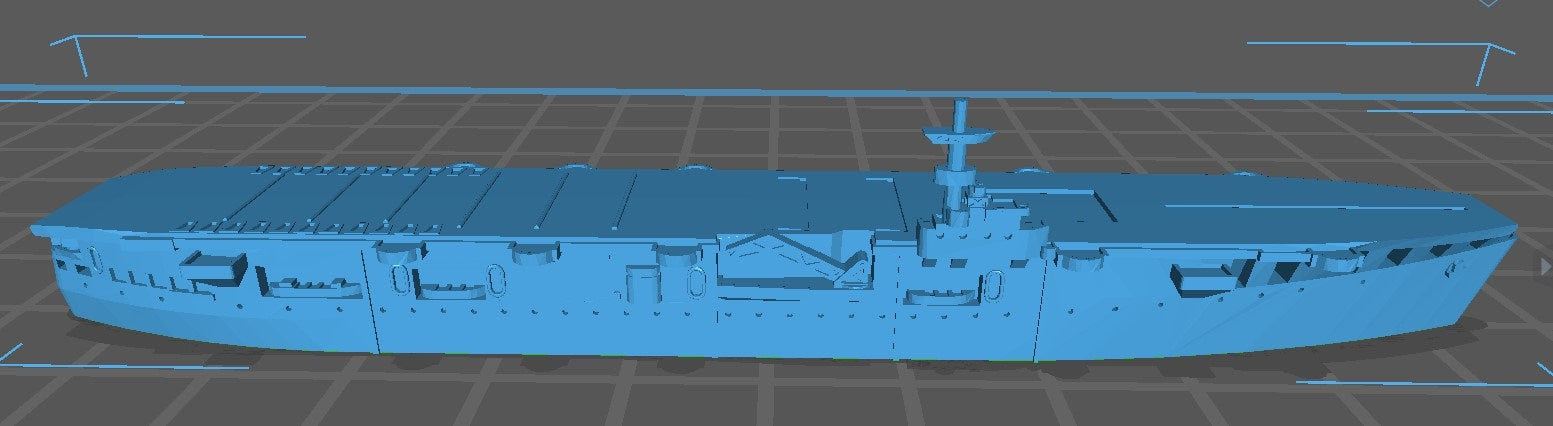Select the bottom-left bounding box corner marker
Screen dimensions: 1553x426
tap(10, 355)
